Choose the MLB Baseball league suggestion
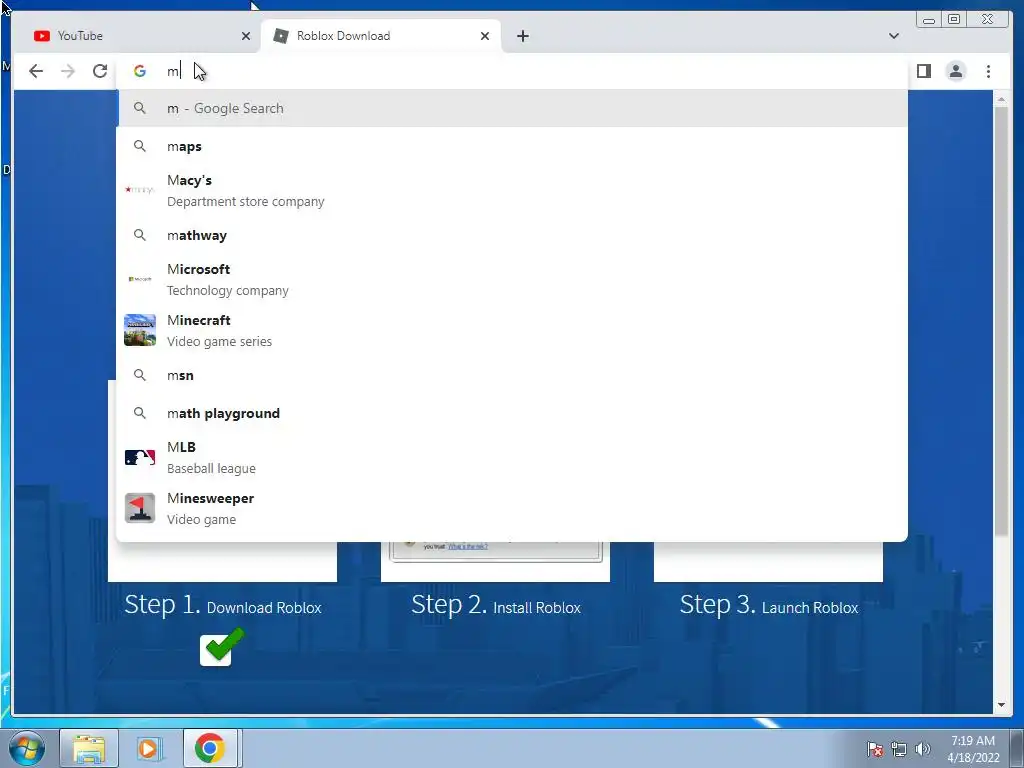 [x=512, y=458]
